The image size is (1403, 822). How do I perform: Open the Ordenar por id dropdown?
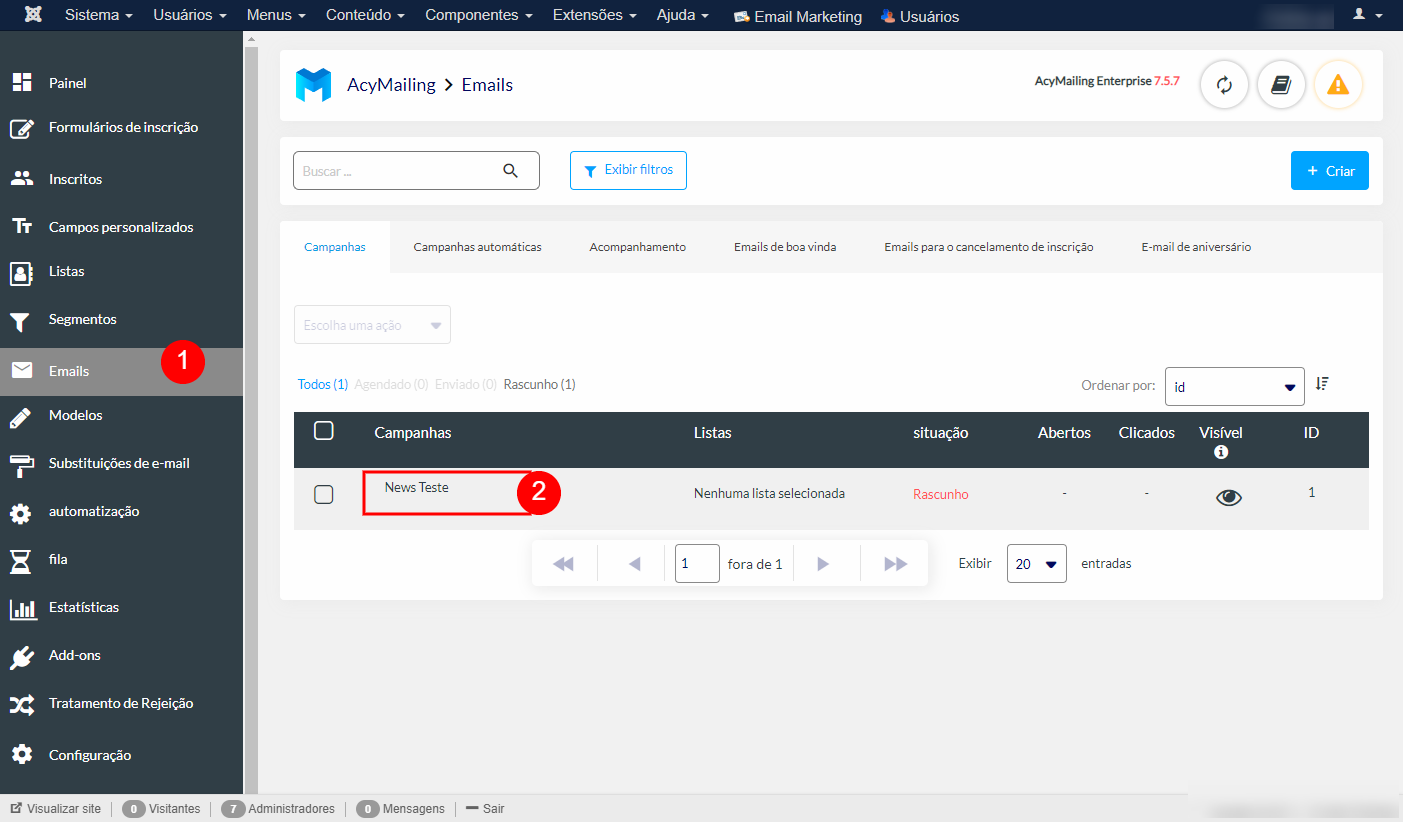tap(1234, 385)
